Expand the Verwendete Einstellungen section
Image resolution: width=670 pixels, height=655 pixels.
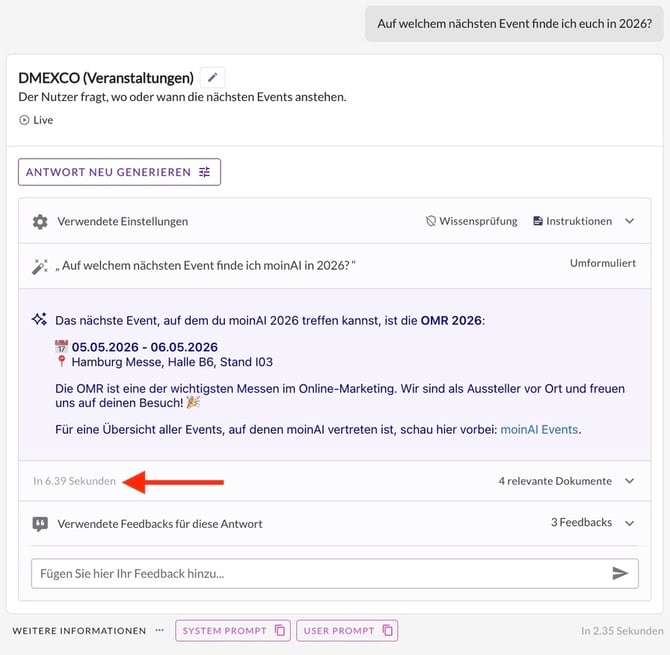point(629,221)
